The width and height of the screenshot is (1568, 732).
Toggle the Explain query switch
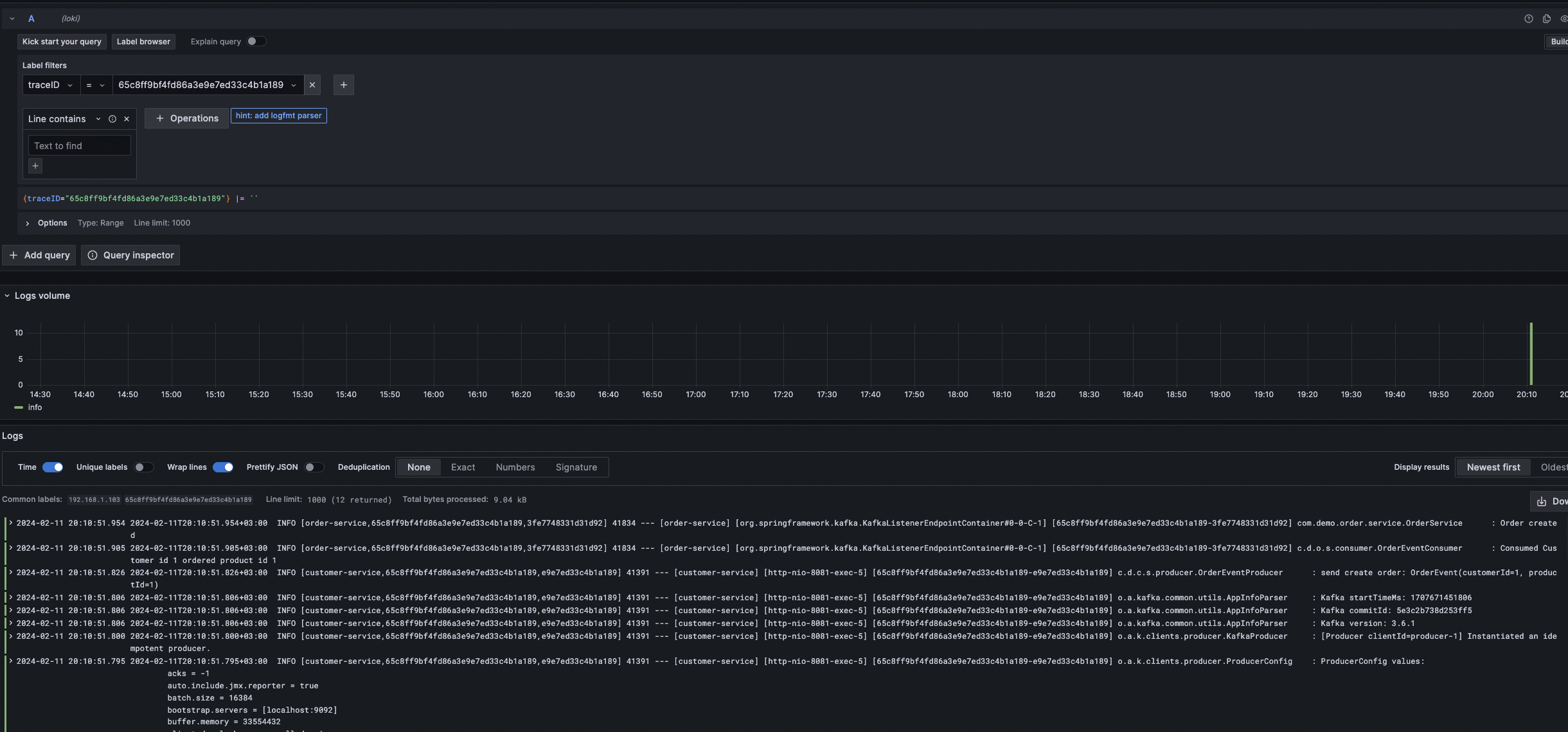tap(256, 42)
